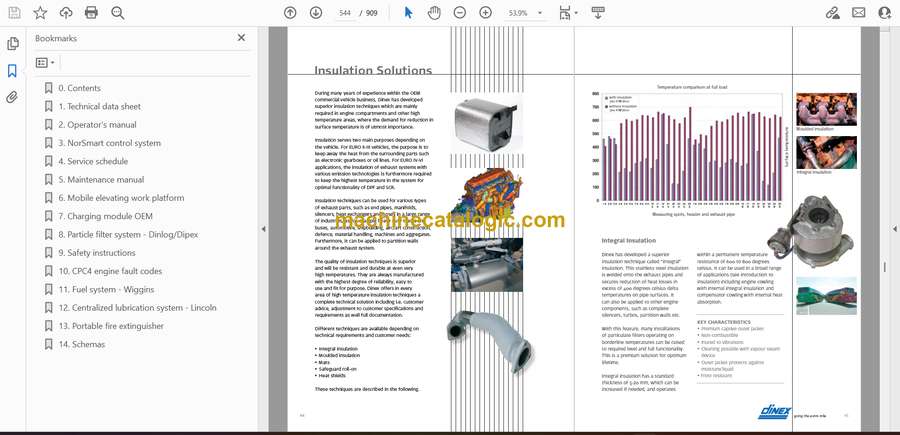This screenshot has width=900, height=435.
Task: Click the silver silencer box image
Action: (487, 125)
